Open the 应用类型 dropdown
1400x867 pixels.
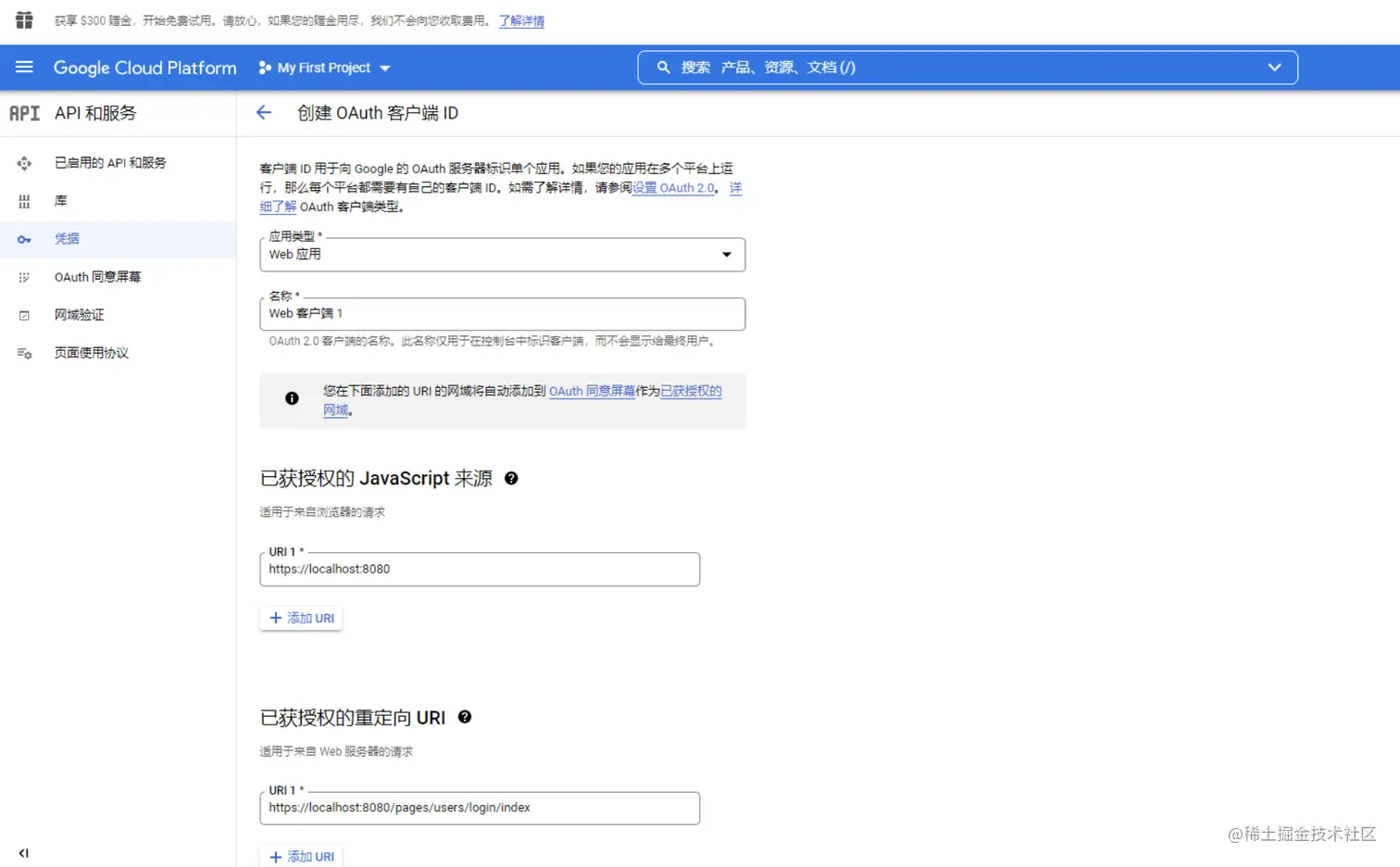tap(502, 255)
